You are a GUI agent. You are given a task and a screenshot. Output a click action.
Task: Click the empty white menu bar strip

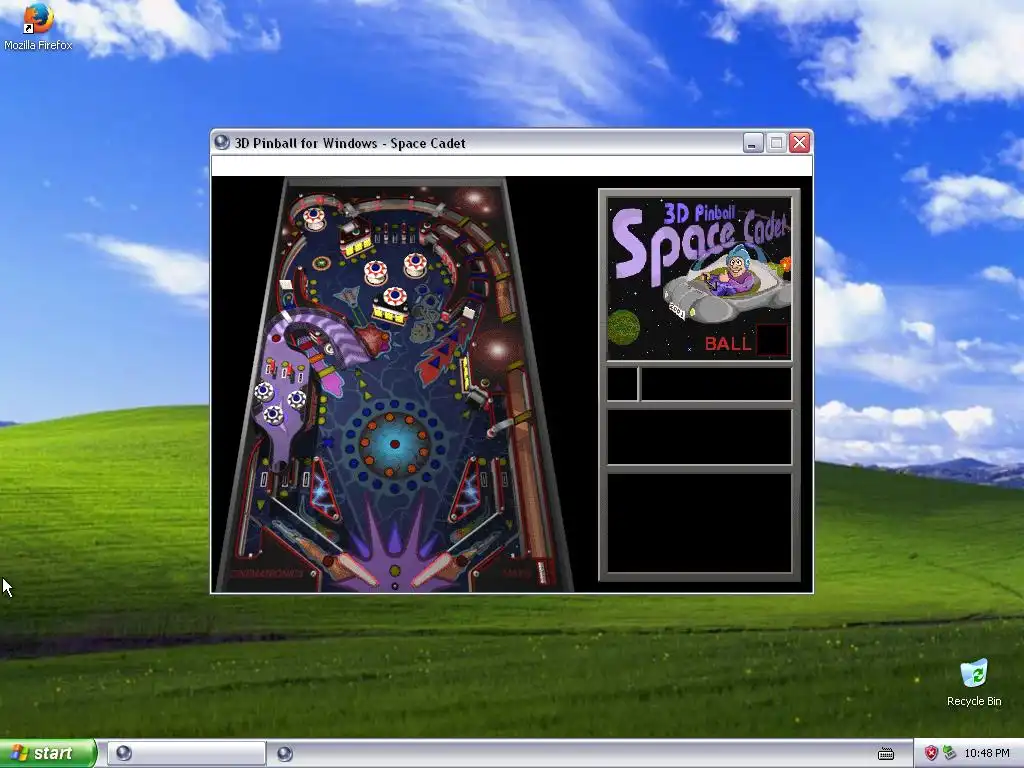pyautogui.click(x=512, y=166)
